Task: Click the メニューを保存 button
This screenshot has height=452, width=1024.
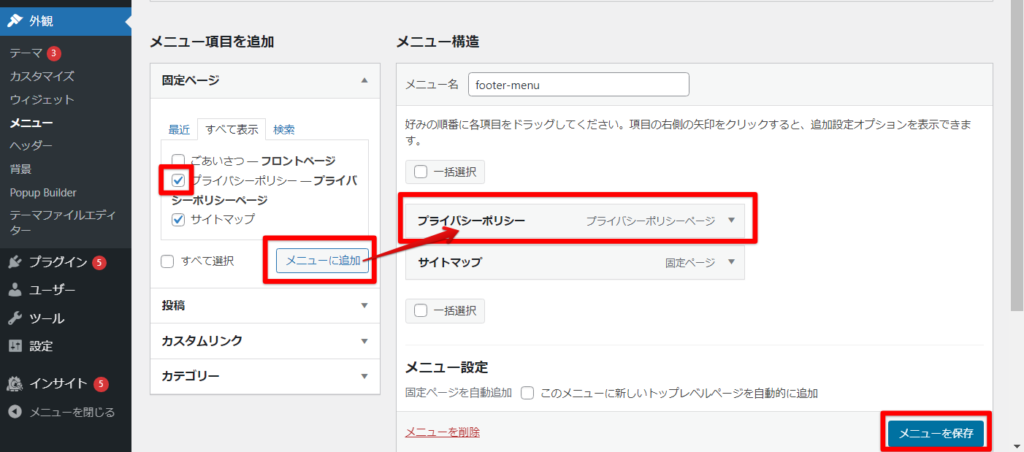Action: [936, 433]
